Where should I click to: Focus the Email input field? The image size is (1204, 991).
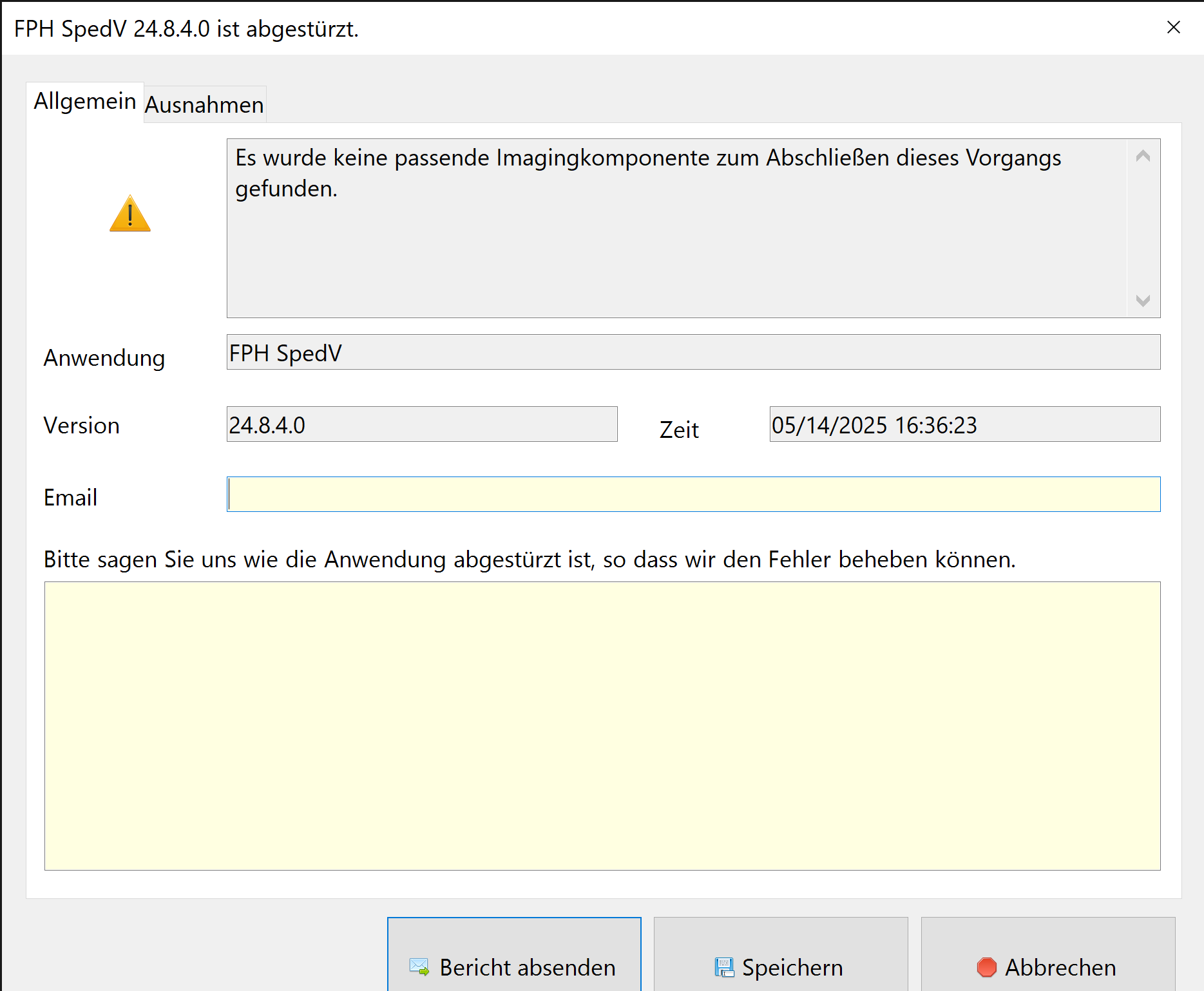(694, 495)
